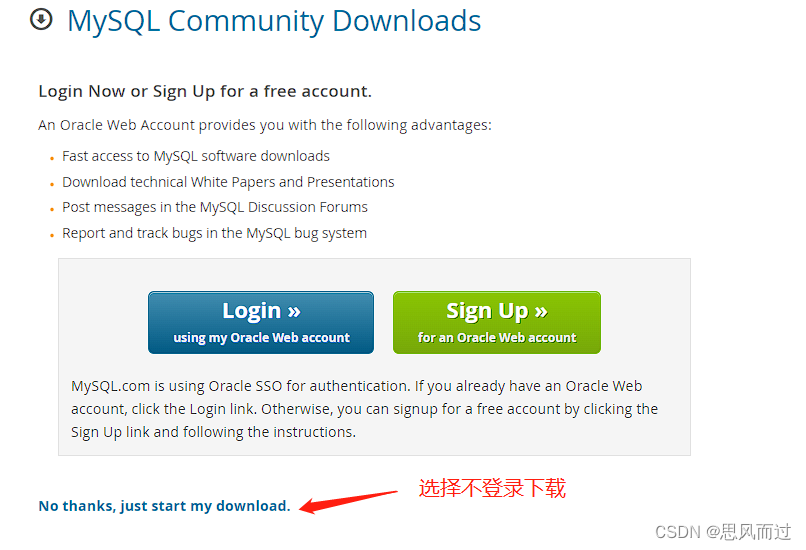Sign Up for an Oracle Web account

tap(497, 322)
